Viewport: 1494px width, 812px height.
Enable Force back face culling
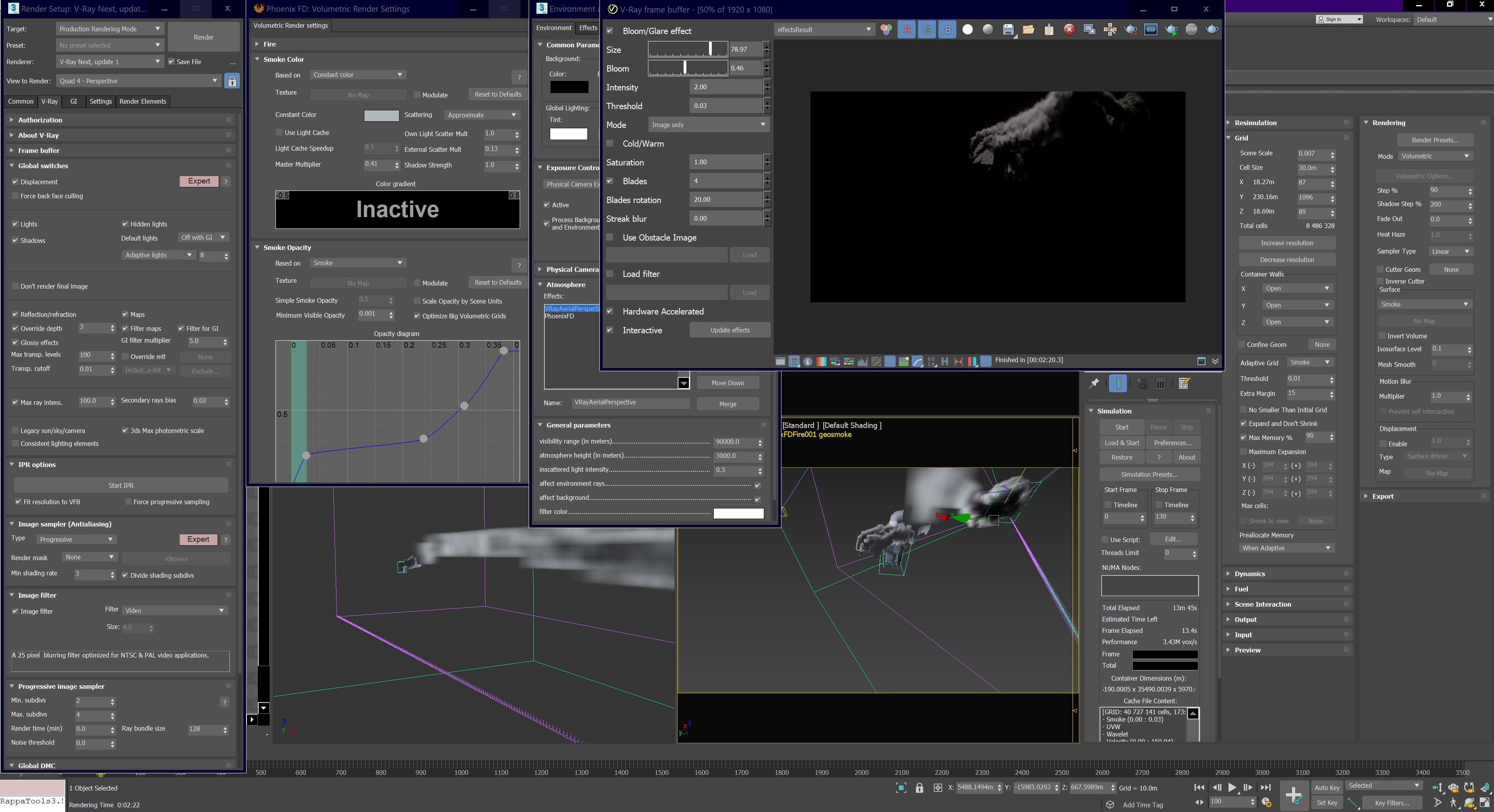point(15,196)
